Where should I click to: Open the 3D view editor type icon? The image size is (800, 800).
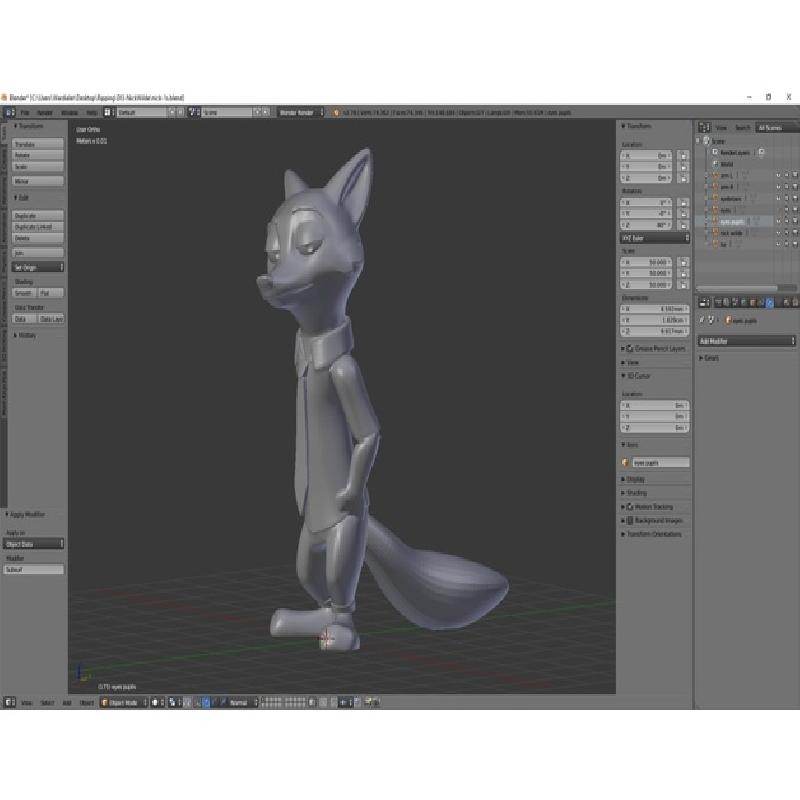[x=10, y=702]
